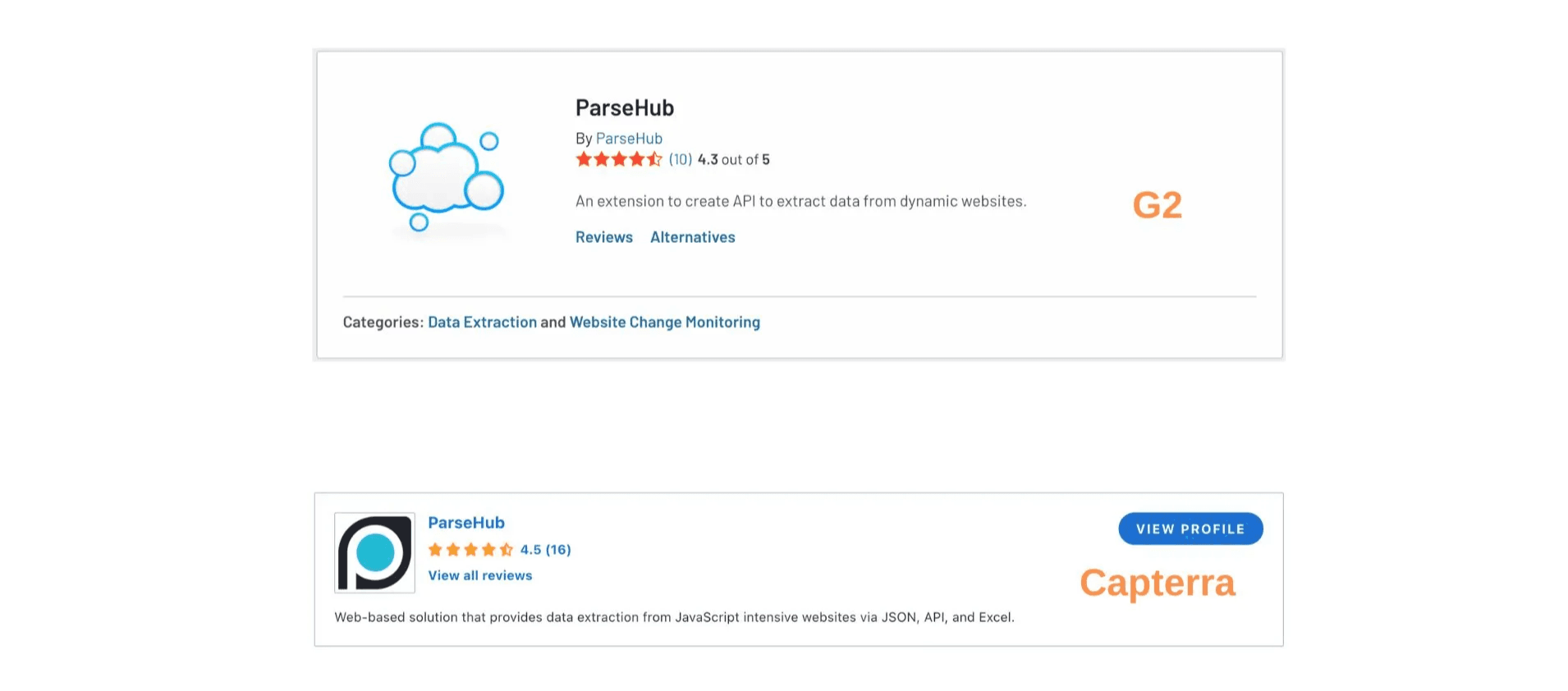Open the Website Change Monitoring category
The width and height of the screenshot is (1568, 691).
click(x=664, y=323)
